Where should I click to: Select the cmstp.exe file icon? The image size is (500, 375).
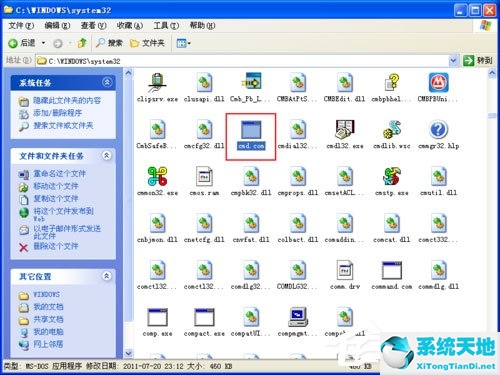[392, 176]
